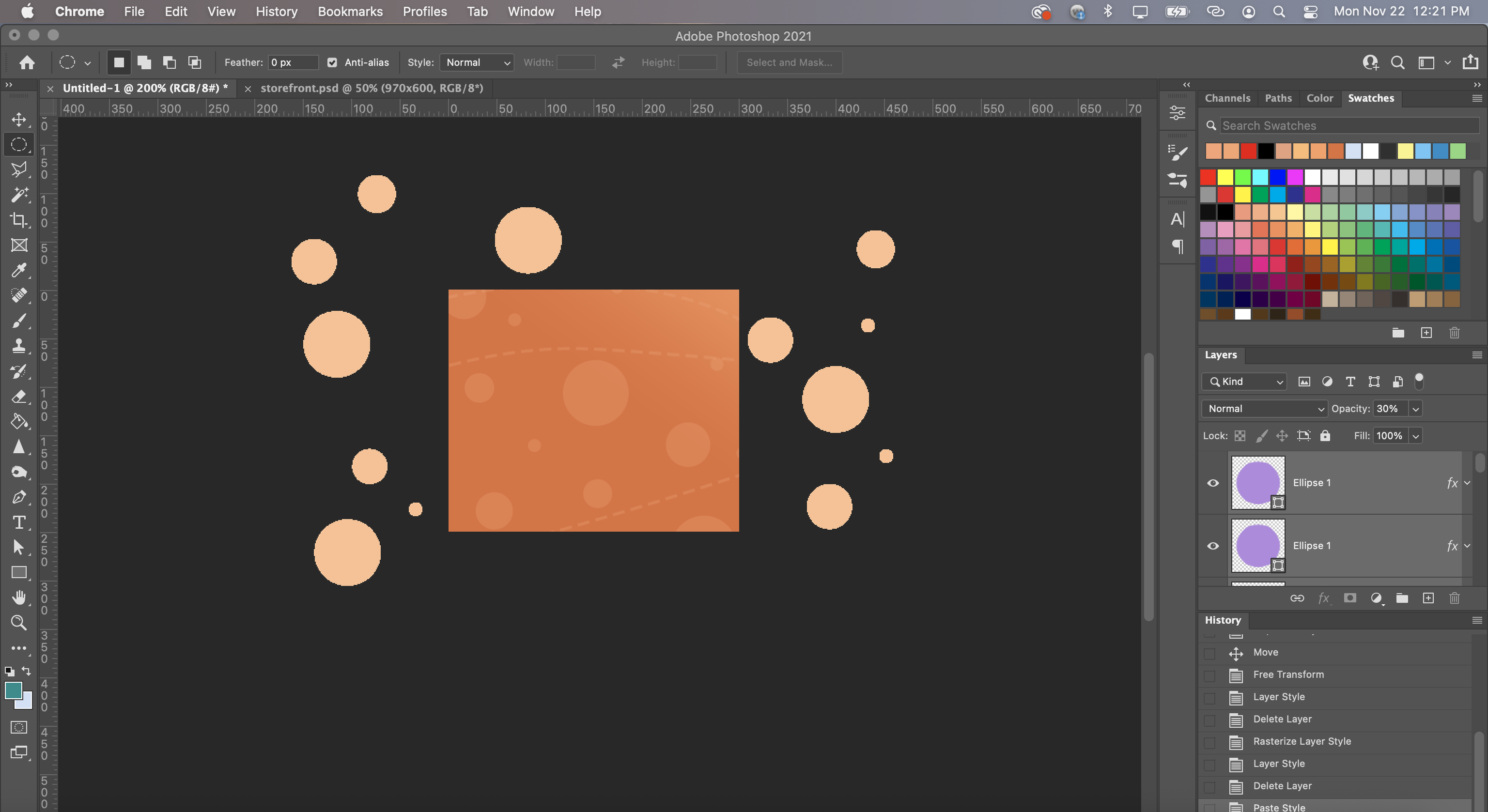Hide the second Ellipse 1 layer
The image size is (1488, 812).
click(1213, 546)
